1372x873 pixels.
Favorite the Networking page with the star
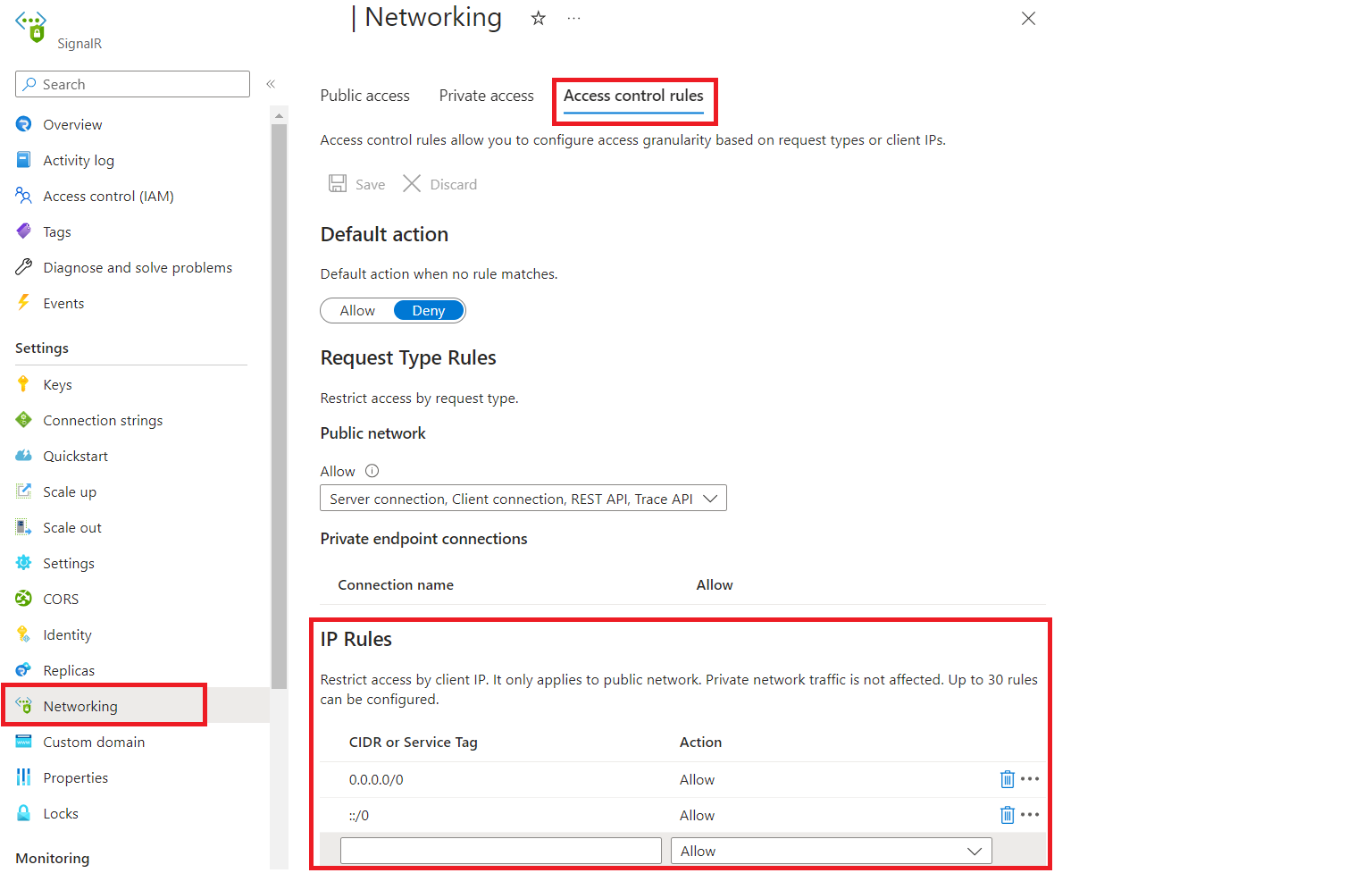[538, 17]
